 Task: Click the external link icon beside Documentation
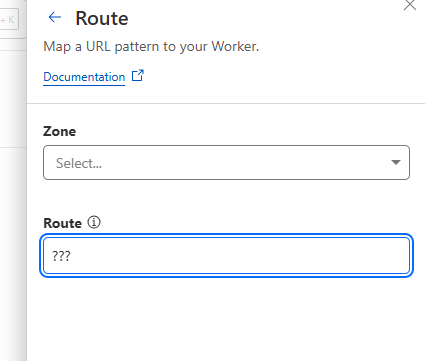(138, 76)
